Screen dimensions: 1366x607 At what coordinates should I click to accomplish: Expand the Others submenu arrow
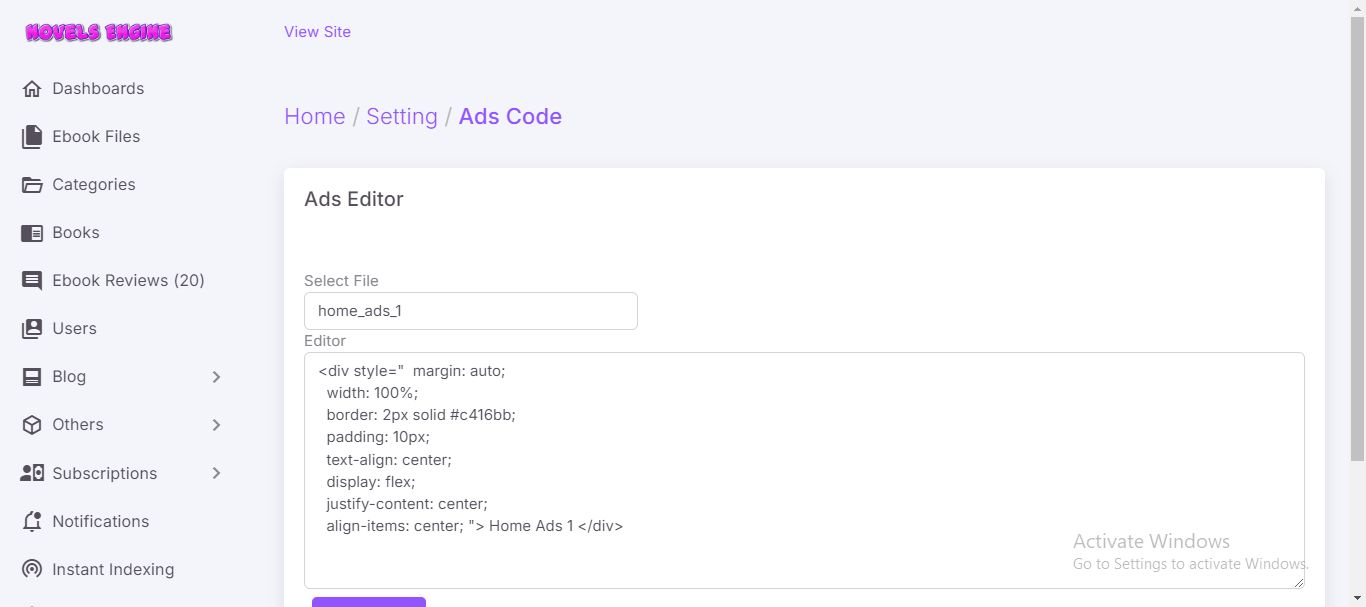(x=217, y=425)
